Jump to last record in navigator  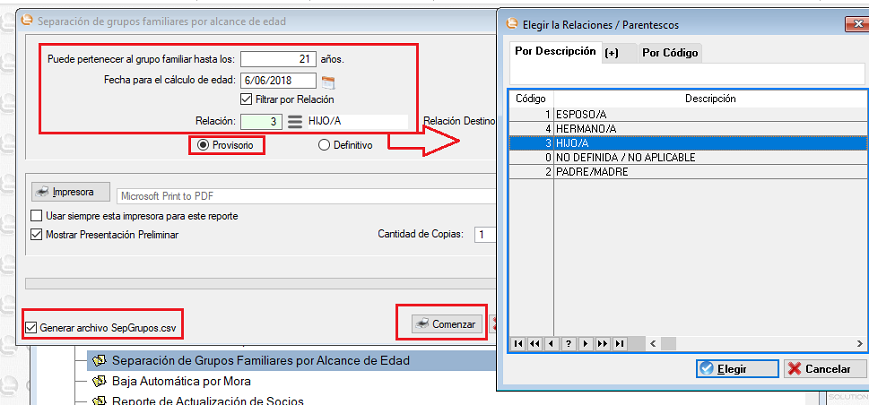pos(619,344)
